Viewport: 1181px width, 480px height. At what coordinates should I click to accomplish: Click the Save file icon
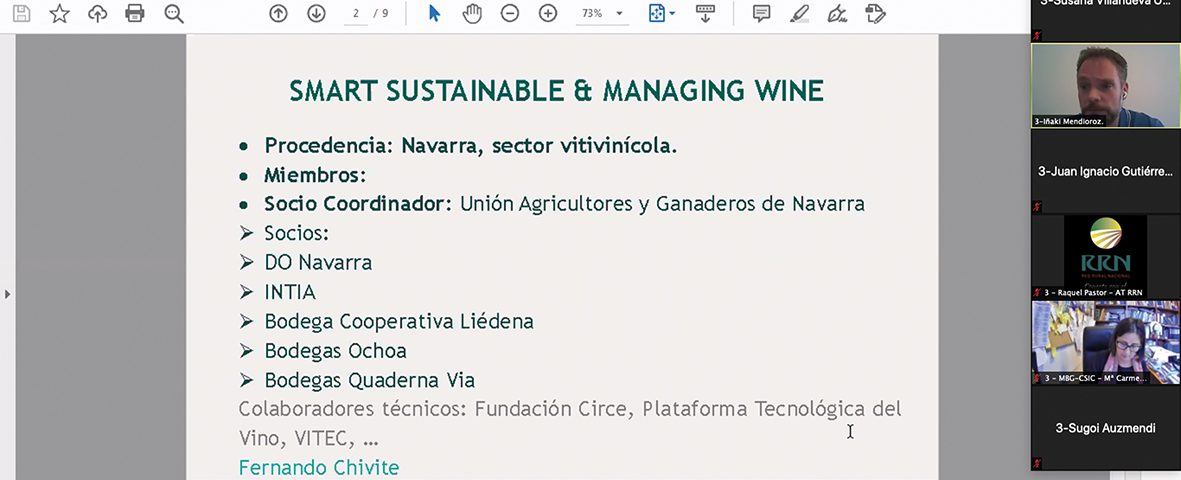(x=22, y=14)
